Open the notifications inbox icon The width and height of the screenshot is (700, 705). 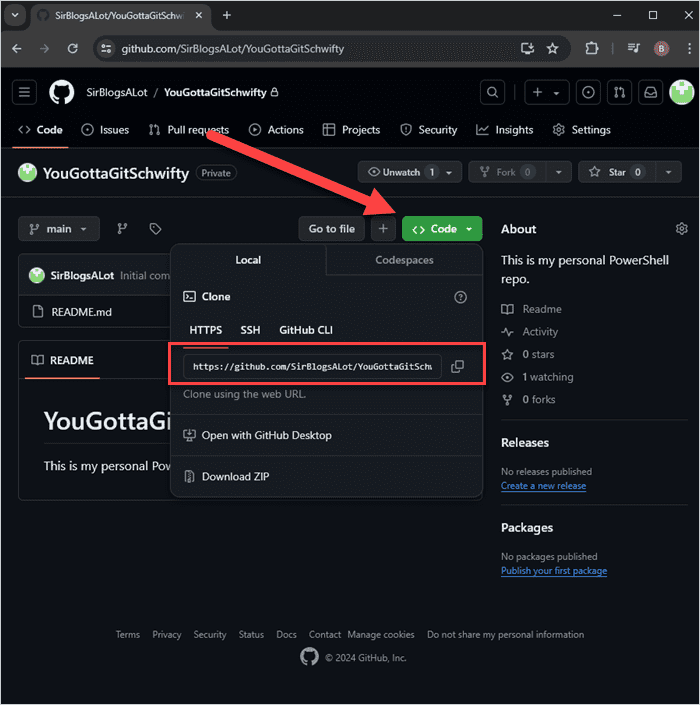coord(651,92)
